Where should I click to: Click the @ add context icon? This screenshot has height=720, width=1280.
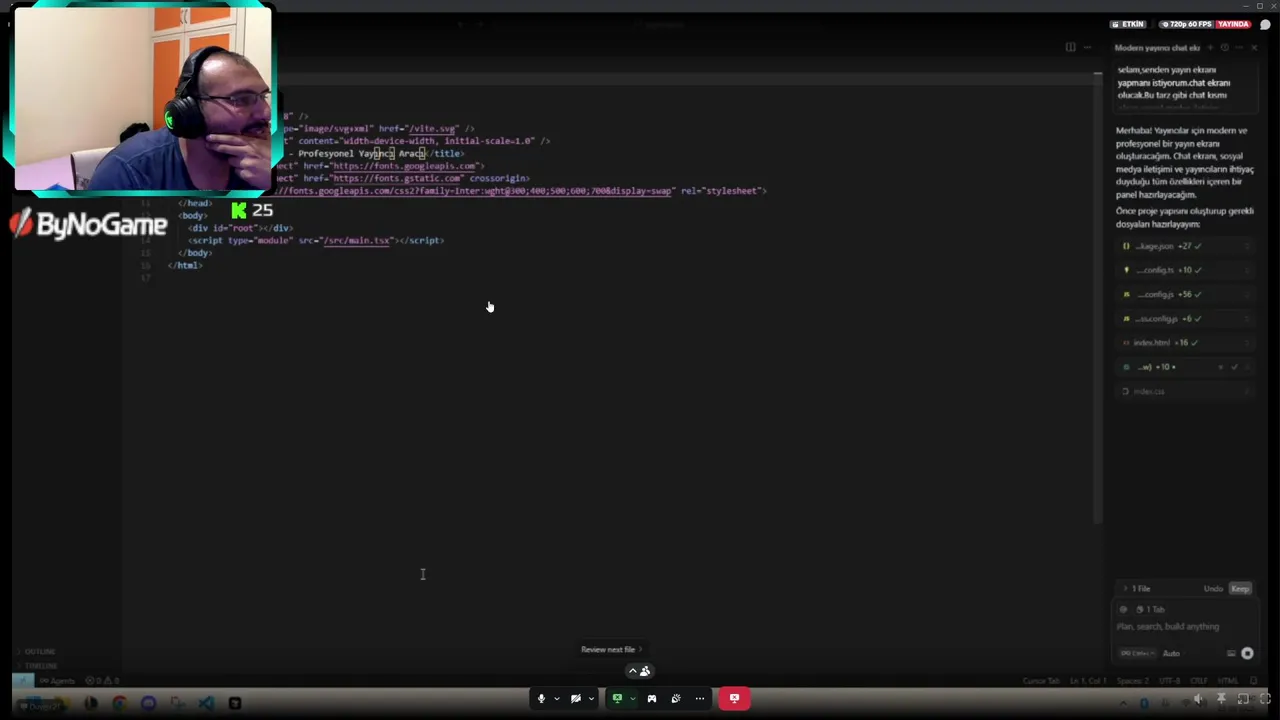[1123, 609]
